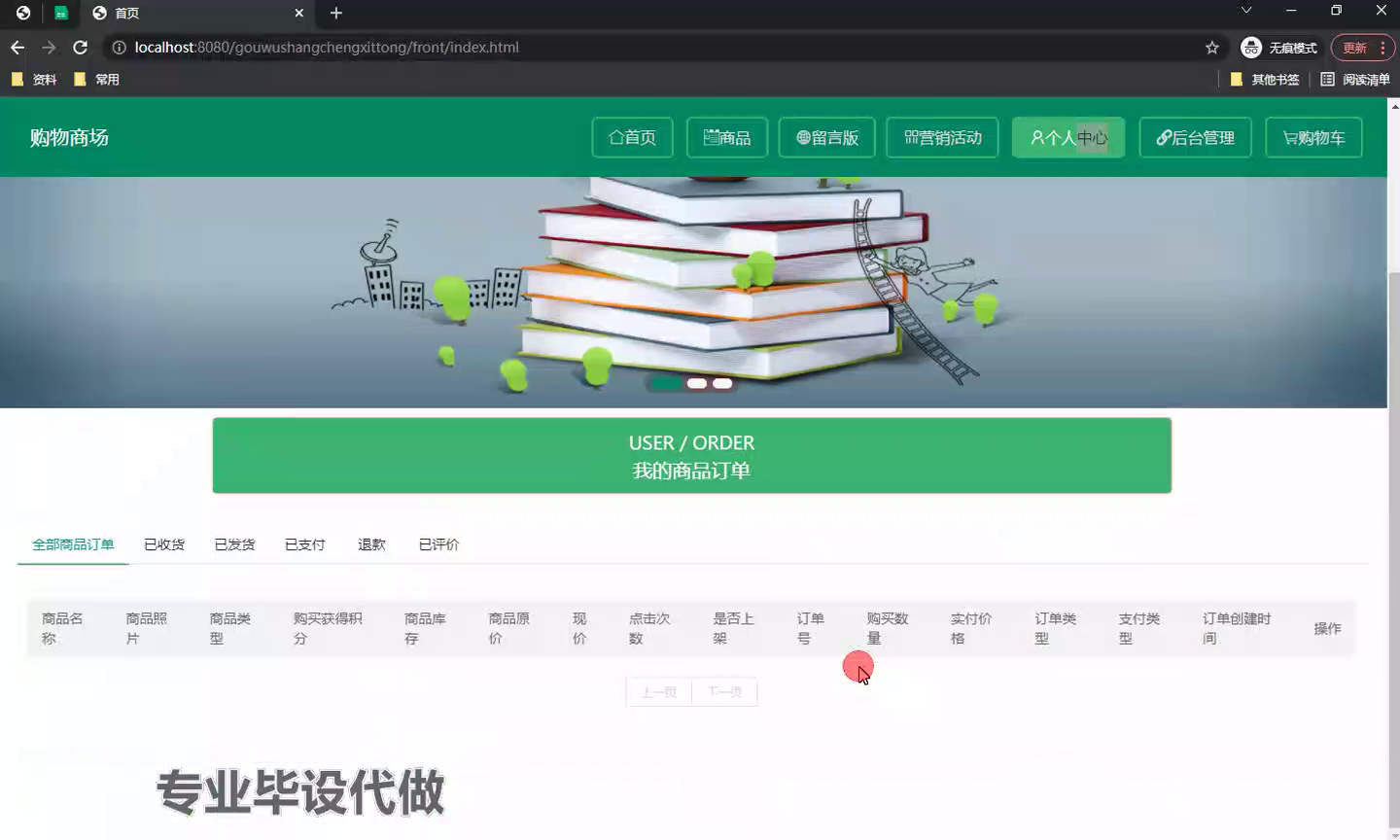Screen dimensions: 1400x840
Task: Click the 上一页 previous page button
Action: pyautogui.click(x=659, y=692)
